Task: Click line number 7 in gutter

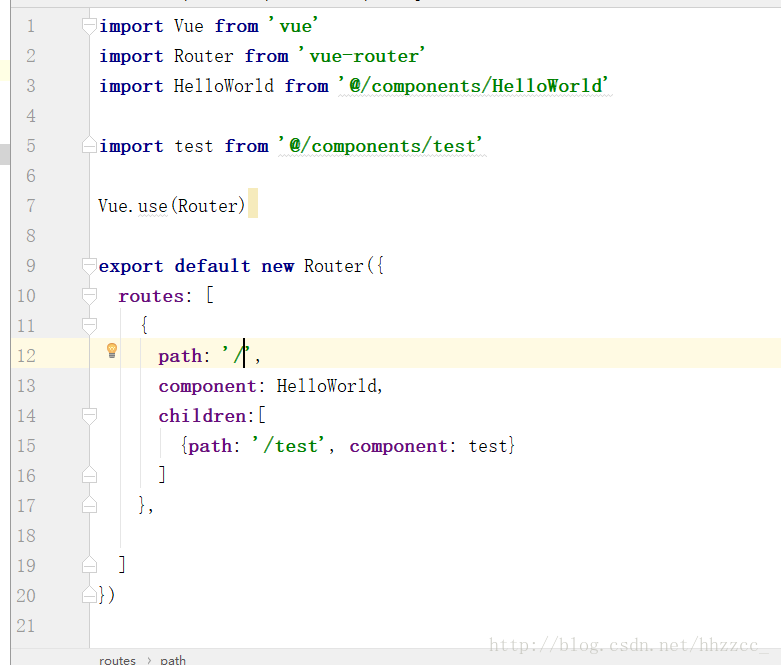Action: coord(31,206)
